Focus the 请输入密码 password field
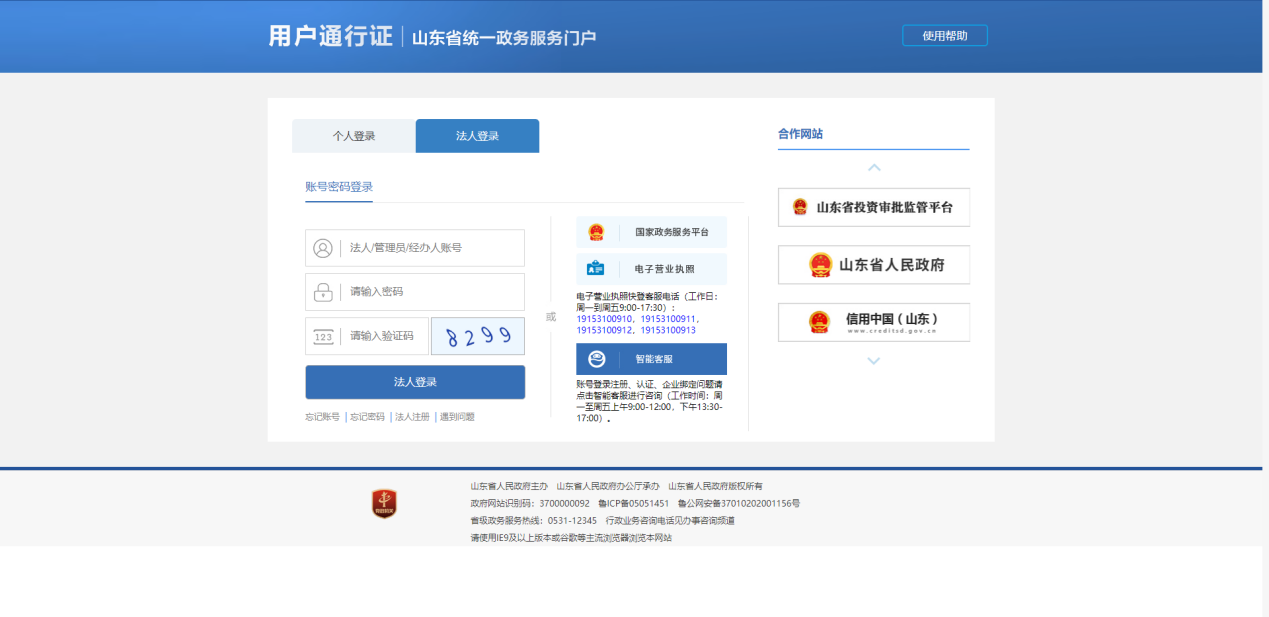 click(x=430, y=292)
